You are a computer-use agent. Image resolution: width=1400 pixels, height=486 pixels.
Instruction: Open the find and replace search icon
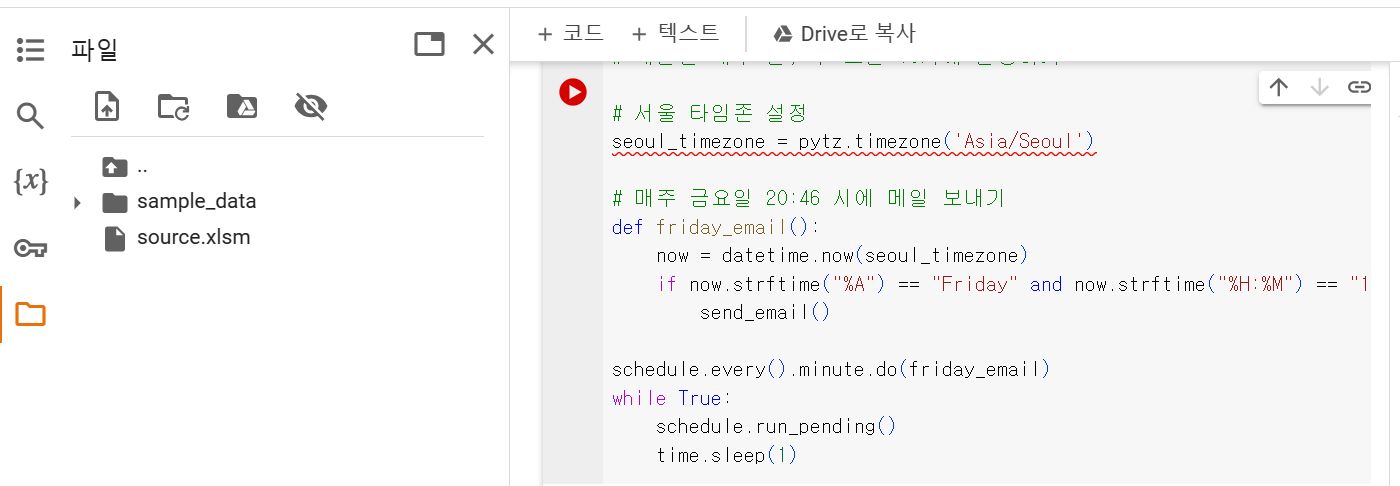pyautogui.click(x=31, y=116)
